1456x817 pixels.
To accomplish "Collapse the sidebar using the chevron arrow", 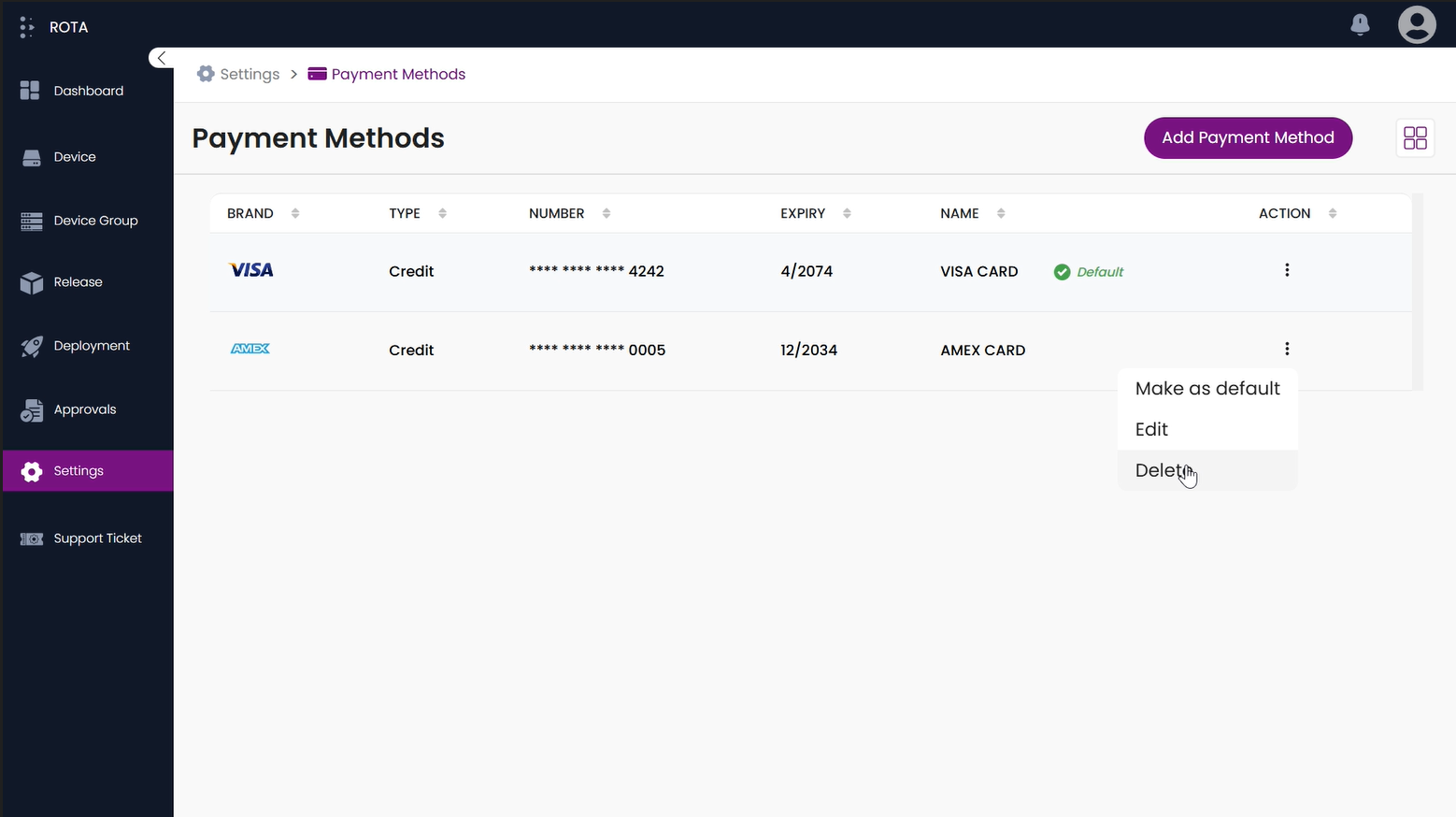I will click(x=161, y=57).
